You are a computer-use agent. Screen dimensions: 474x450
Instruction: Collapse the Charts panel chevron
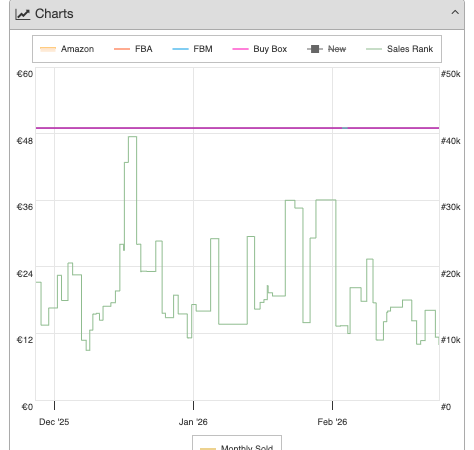click(x=455, y=13)
